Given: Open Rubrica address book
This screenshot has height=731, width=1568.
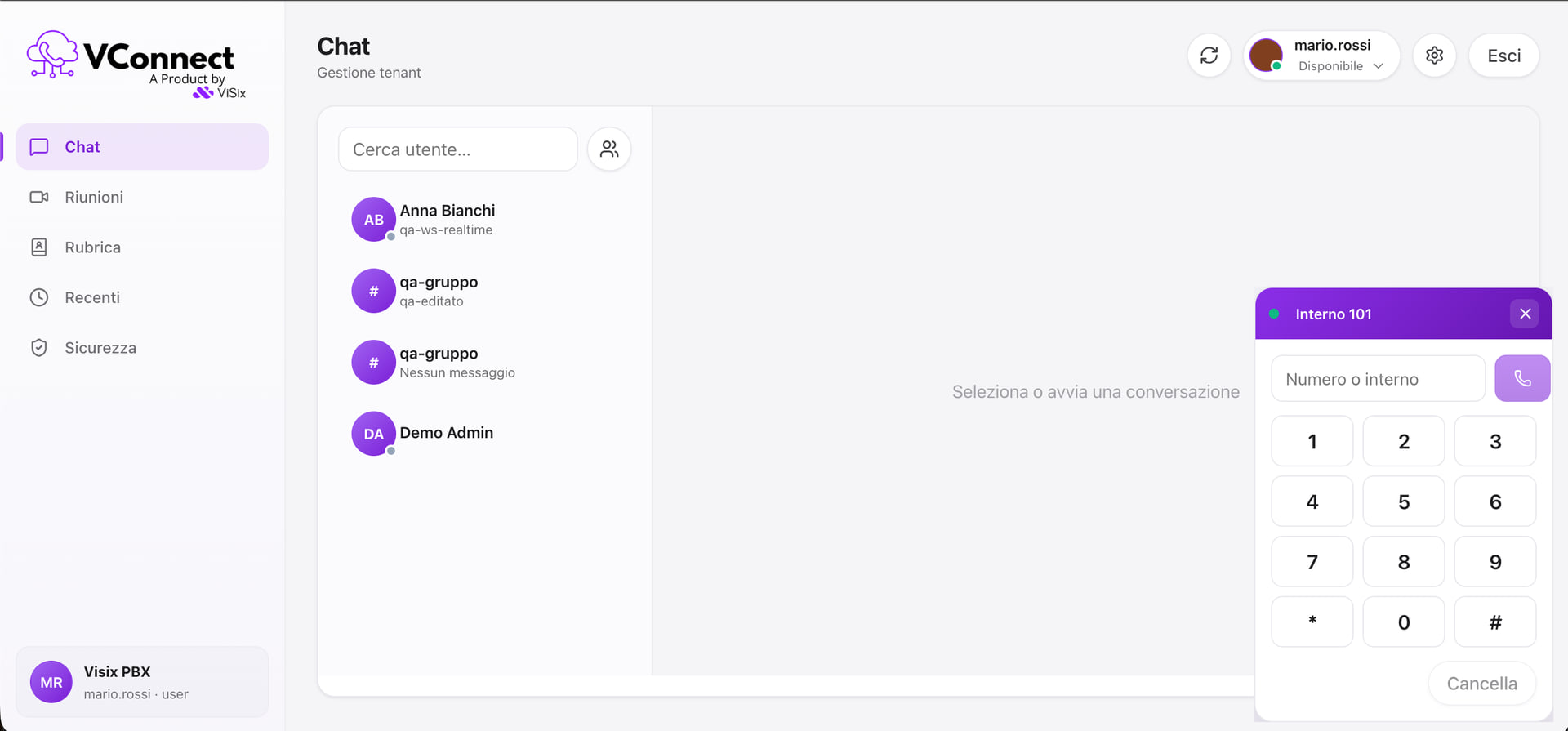Looking at the screenshot, I should click(142, 247).
